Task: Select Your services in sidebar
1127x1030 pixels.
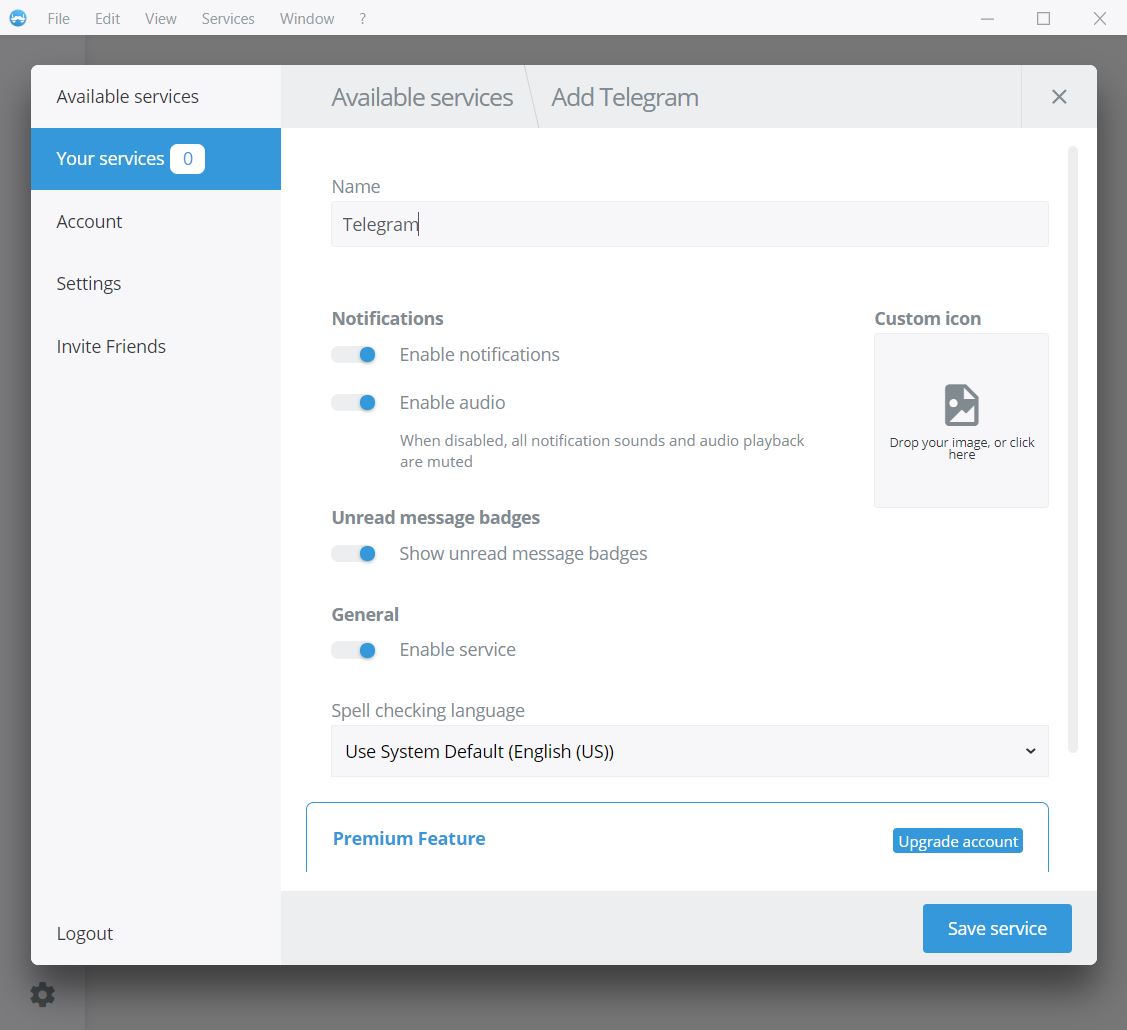Action: (156, 159)
